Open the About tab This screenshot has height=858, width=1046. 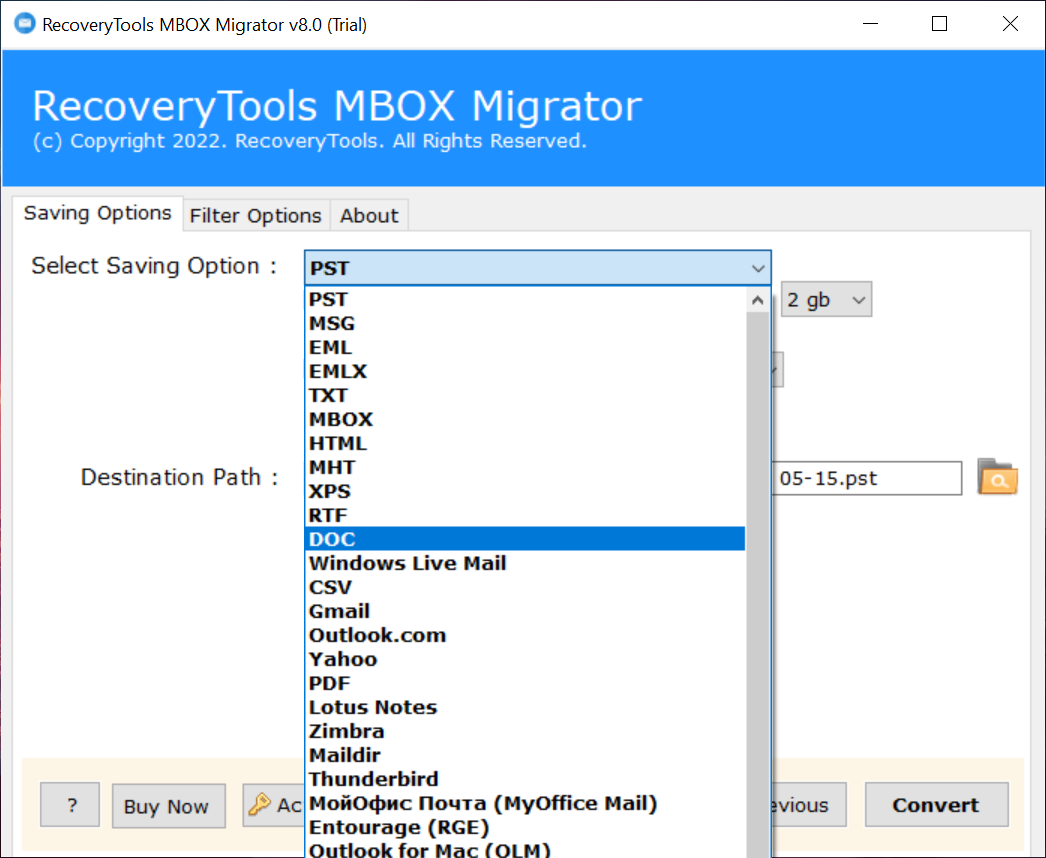tap(369, 216)
